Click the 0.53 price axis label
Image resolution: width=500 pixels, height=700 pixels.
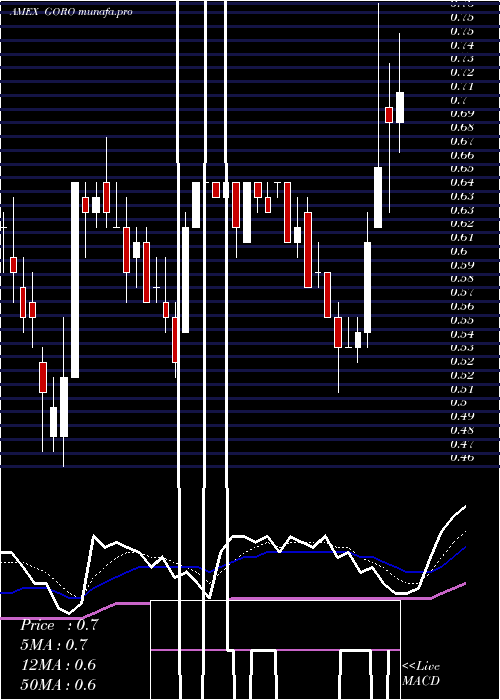(462, 347)
